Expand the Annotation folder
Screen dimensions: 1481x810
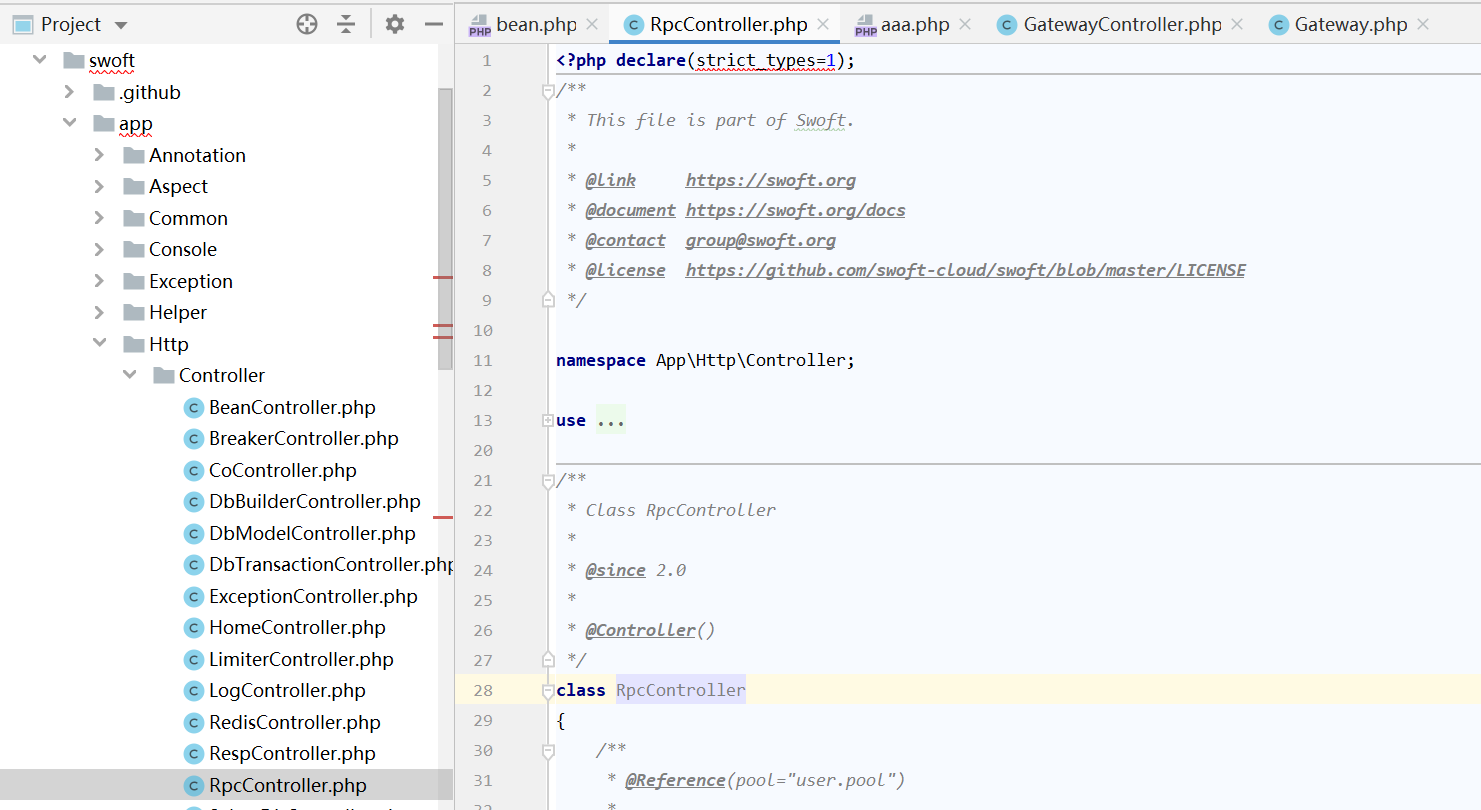99,155
